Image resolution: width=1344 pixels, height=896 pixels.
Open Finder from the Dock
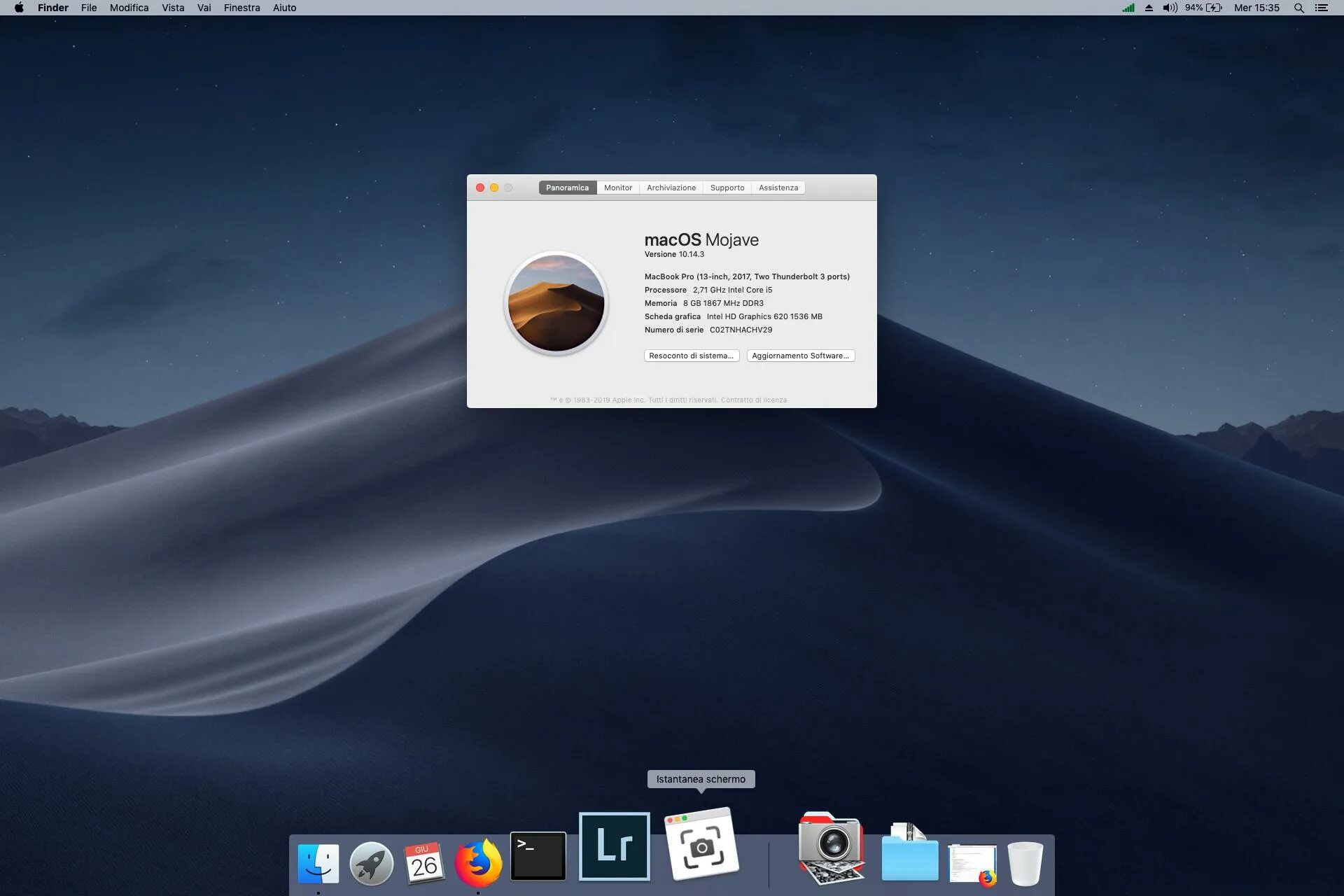click(x=318, y=862)
